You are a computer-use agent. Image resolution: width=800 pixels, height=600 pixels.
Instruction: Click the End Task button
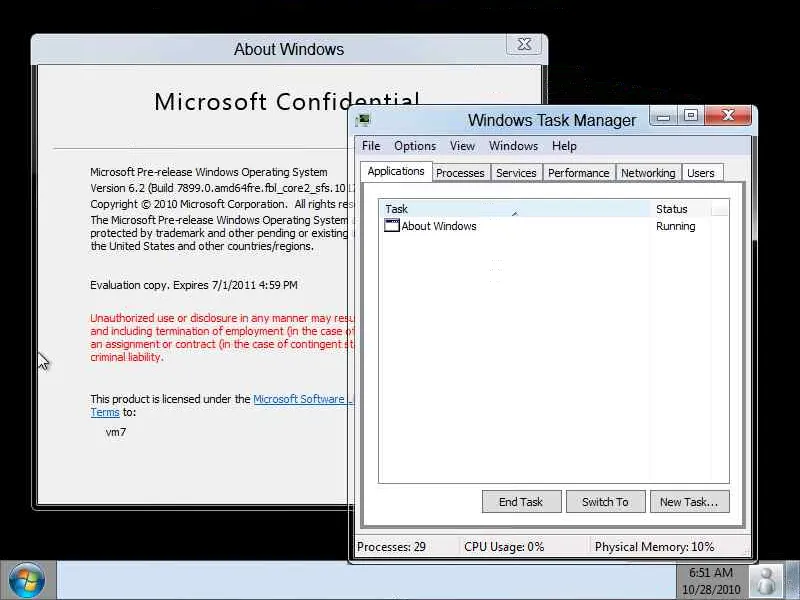pyautogui.click(x=521, y=502)
